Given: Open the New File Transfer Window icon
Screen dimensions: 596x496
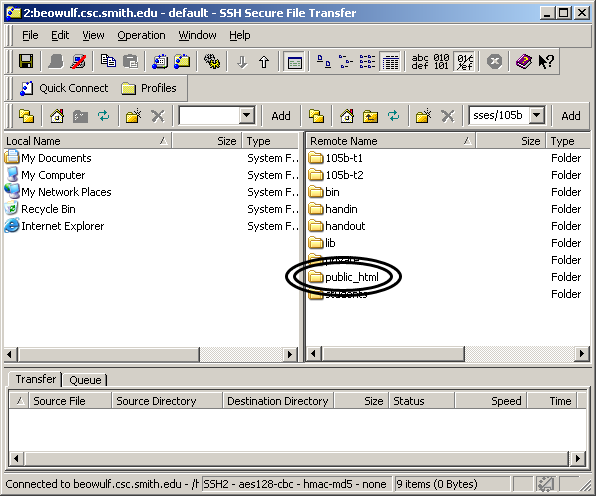Looking at the screenshot, I should point(182,61).
